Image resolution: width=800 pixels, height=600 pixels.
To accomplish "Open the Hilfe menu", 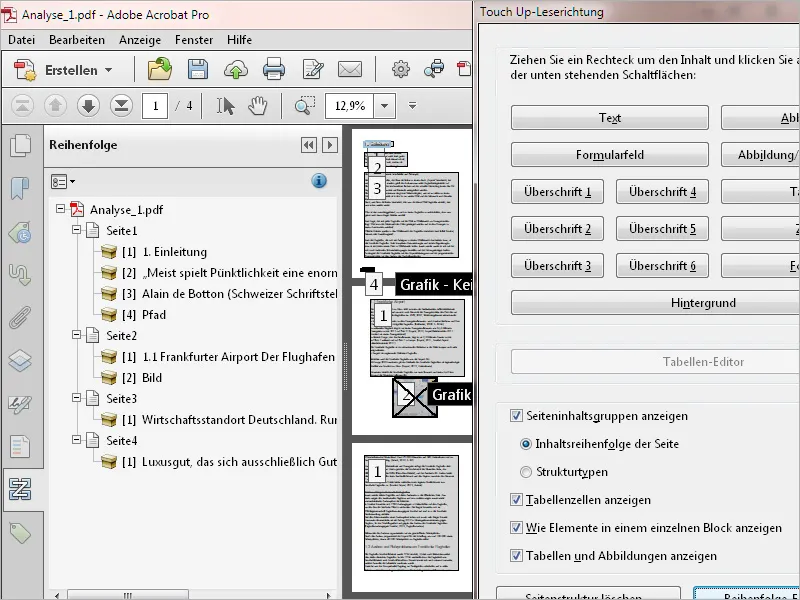I will point(239,40).
